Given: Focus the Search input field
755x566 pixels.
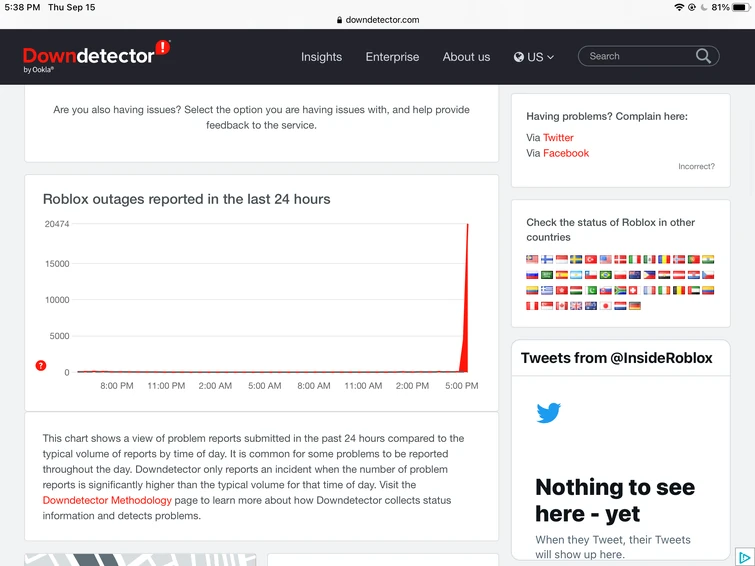Looking at the screenshot, I should 638,56.
